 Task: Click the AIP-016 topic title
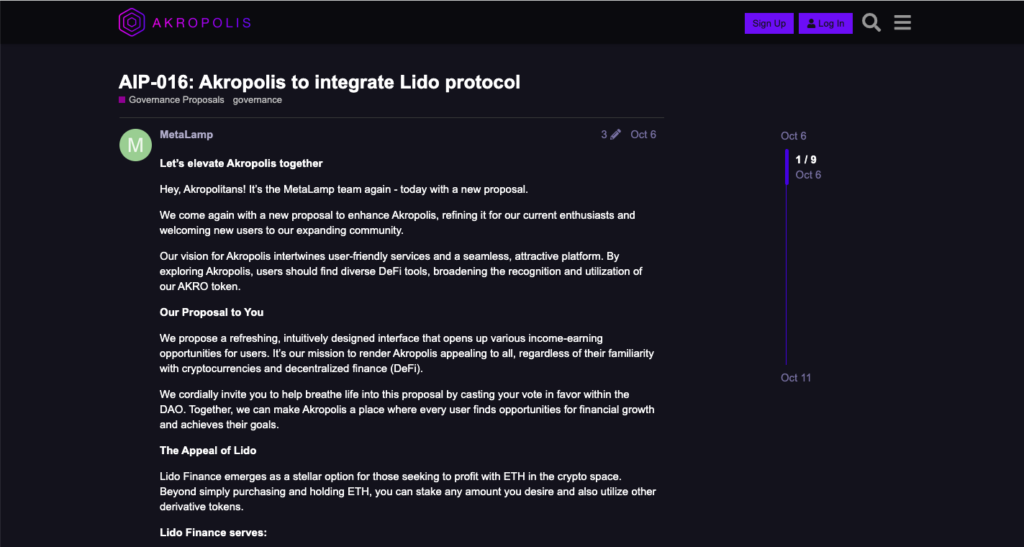319,81
